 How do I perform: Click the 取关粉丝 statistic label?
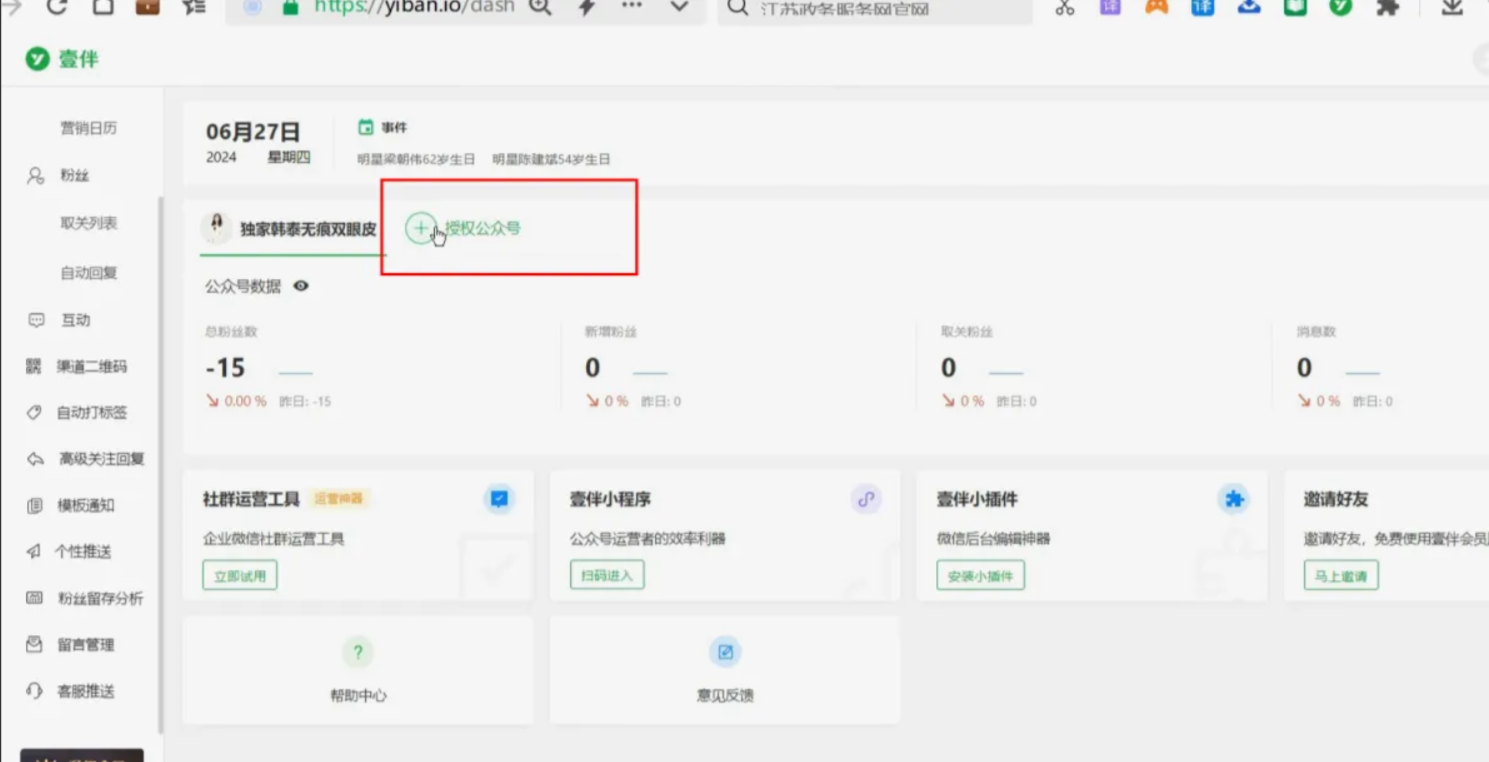click(966, 331)
